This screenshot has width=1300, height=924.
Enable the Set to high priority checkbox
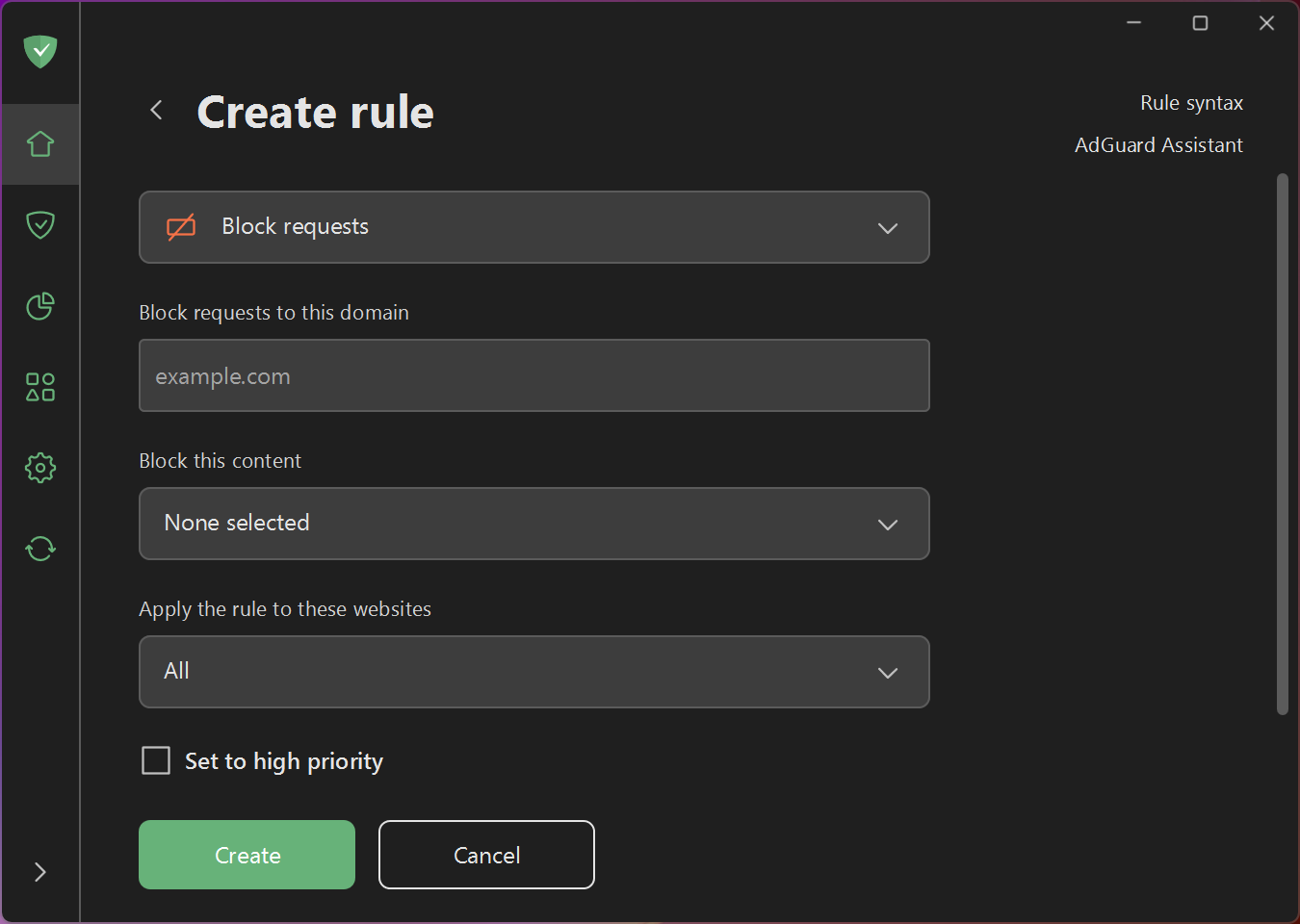coord(155,760)
